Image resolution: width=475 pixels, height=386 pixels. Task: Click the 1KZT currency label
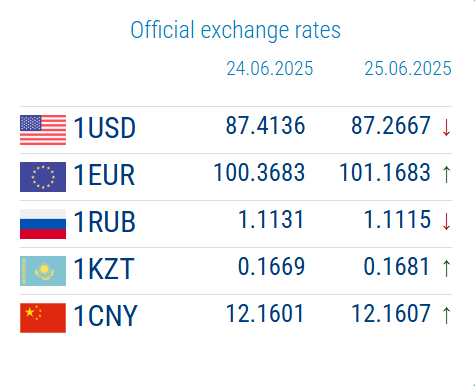click(104, 269)
